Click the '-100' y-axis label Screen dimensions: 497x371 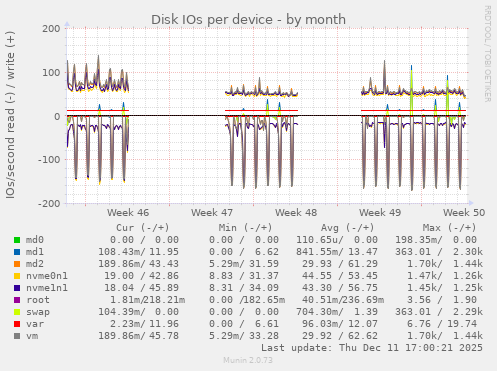tap(49, 160)
